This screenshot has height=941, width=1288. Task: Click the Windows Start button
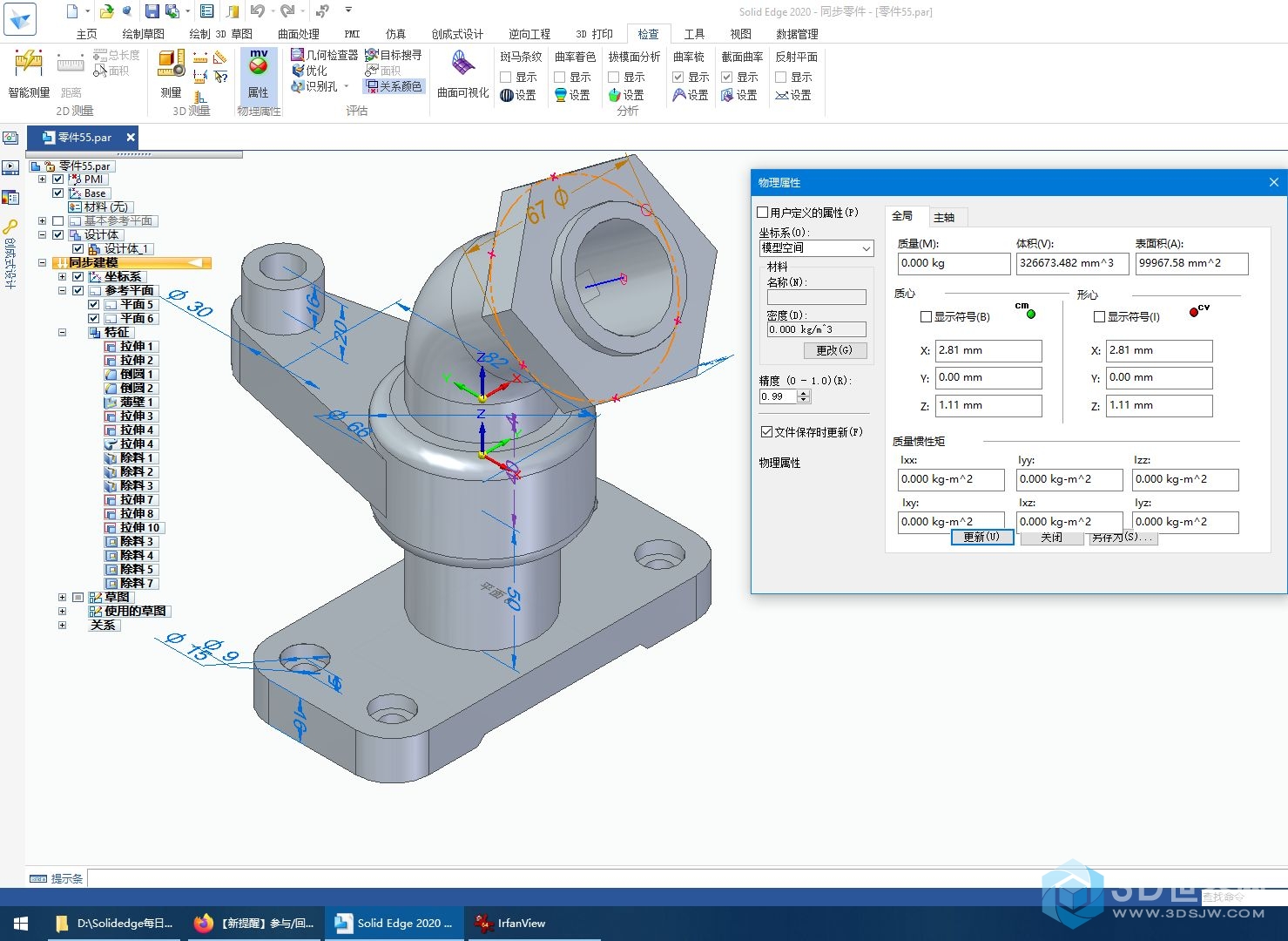[x=22, y=923]
